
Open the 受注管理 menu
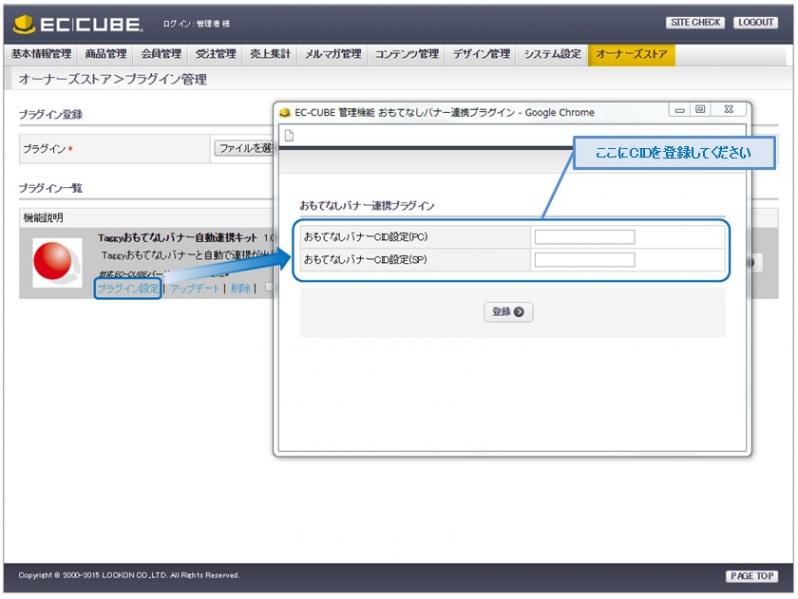click(x=216, y=54)
